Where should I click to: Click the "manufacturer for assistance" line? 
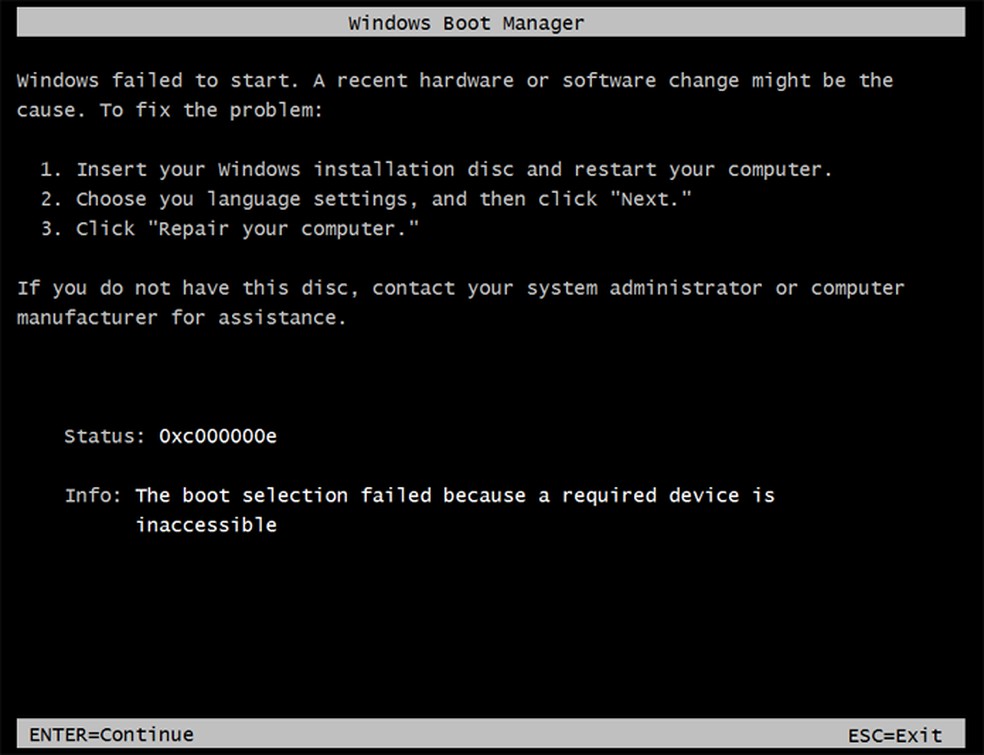pos(181,317)
